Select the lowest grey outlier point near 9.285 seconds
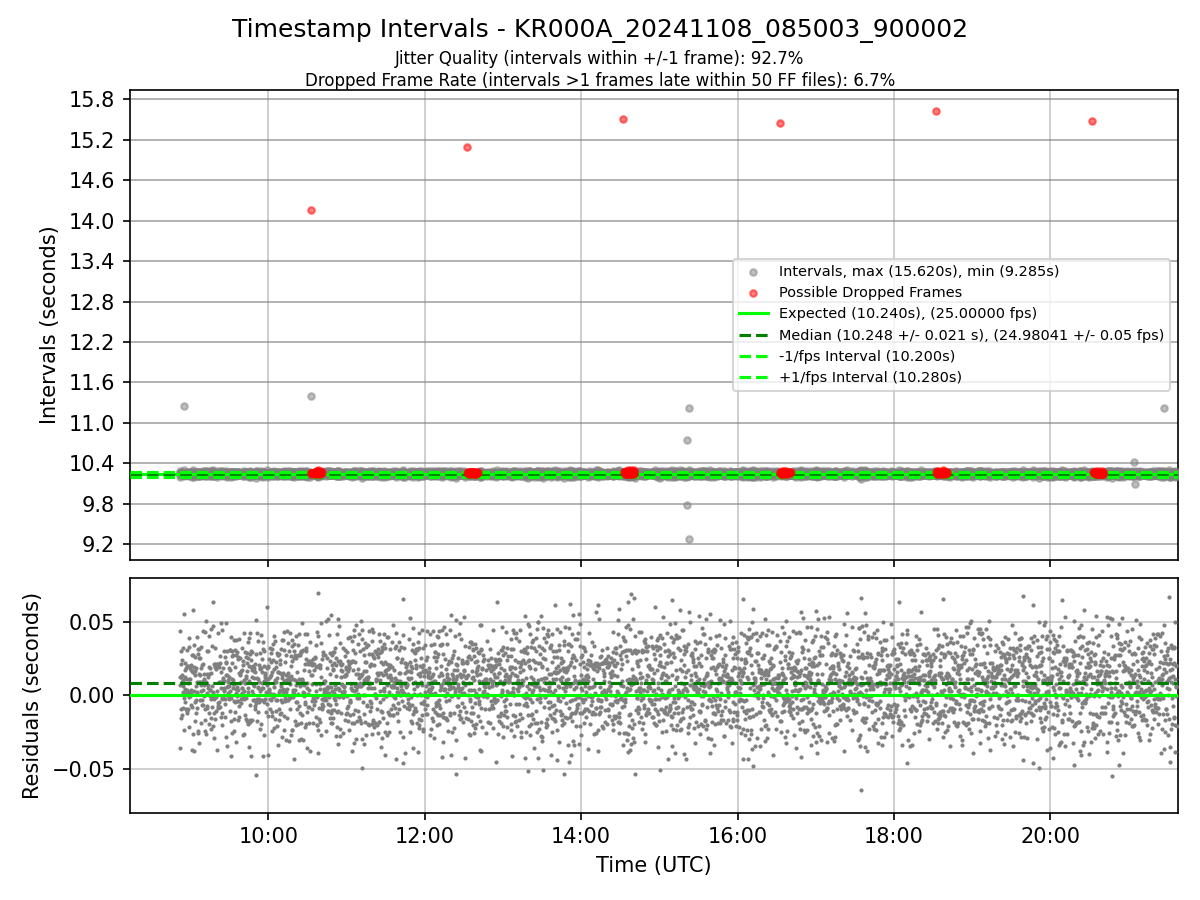Viewport: 1200px width, 900px height. pos(689,539)
